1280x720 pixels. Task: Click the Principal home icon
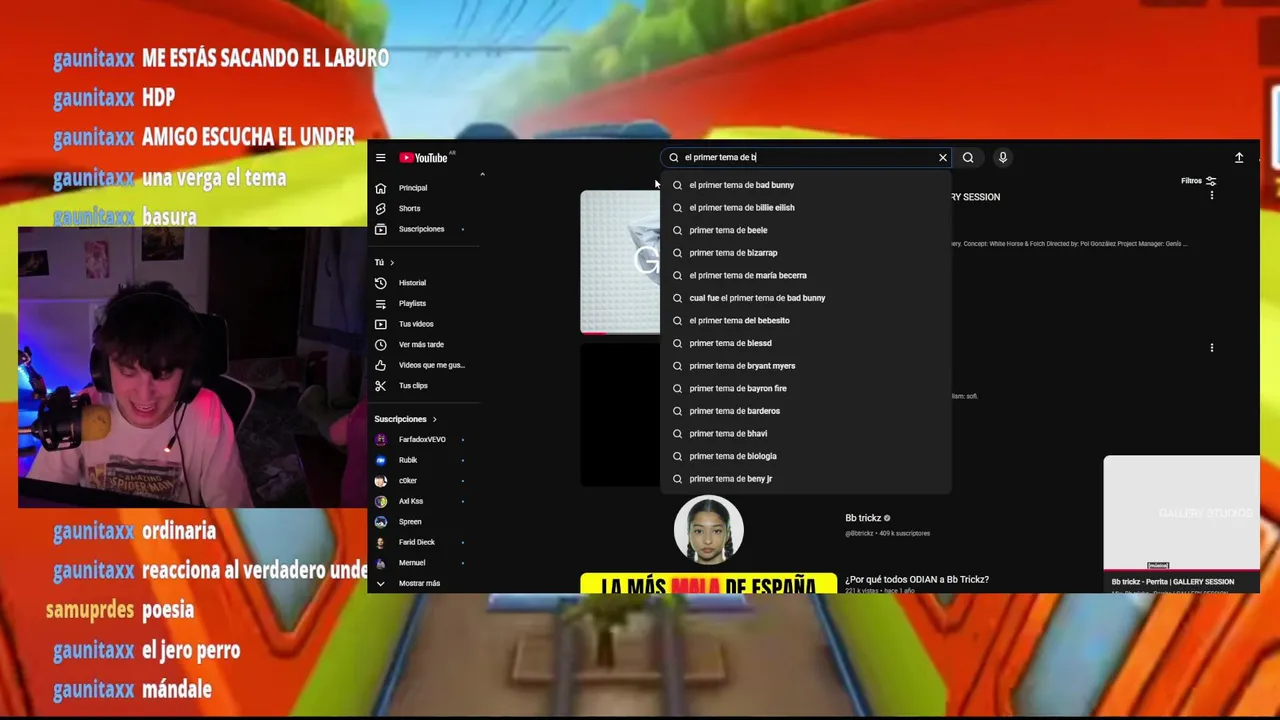(380, 188)
